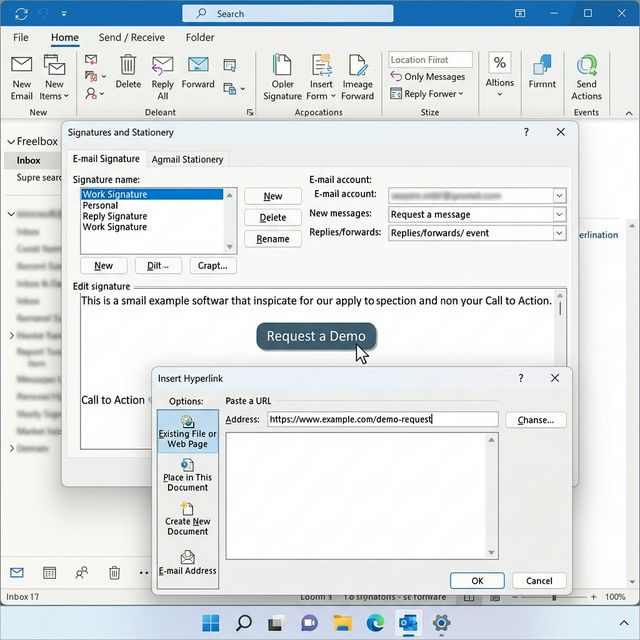Expand Reply Forwer dropdown in ribbon
Viewport: 640px width, 640px height.
click(x=461, y=94)
